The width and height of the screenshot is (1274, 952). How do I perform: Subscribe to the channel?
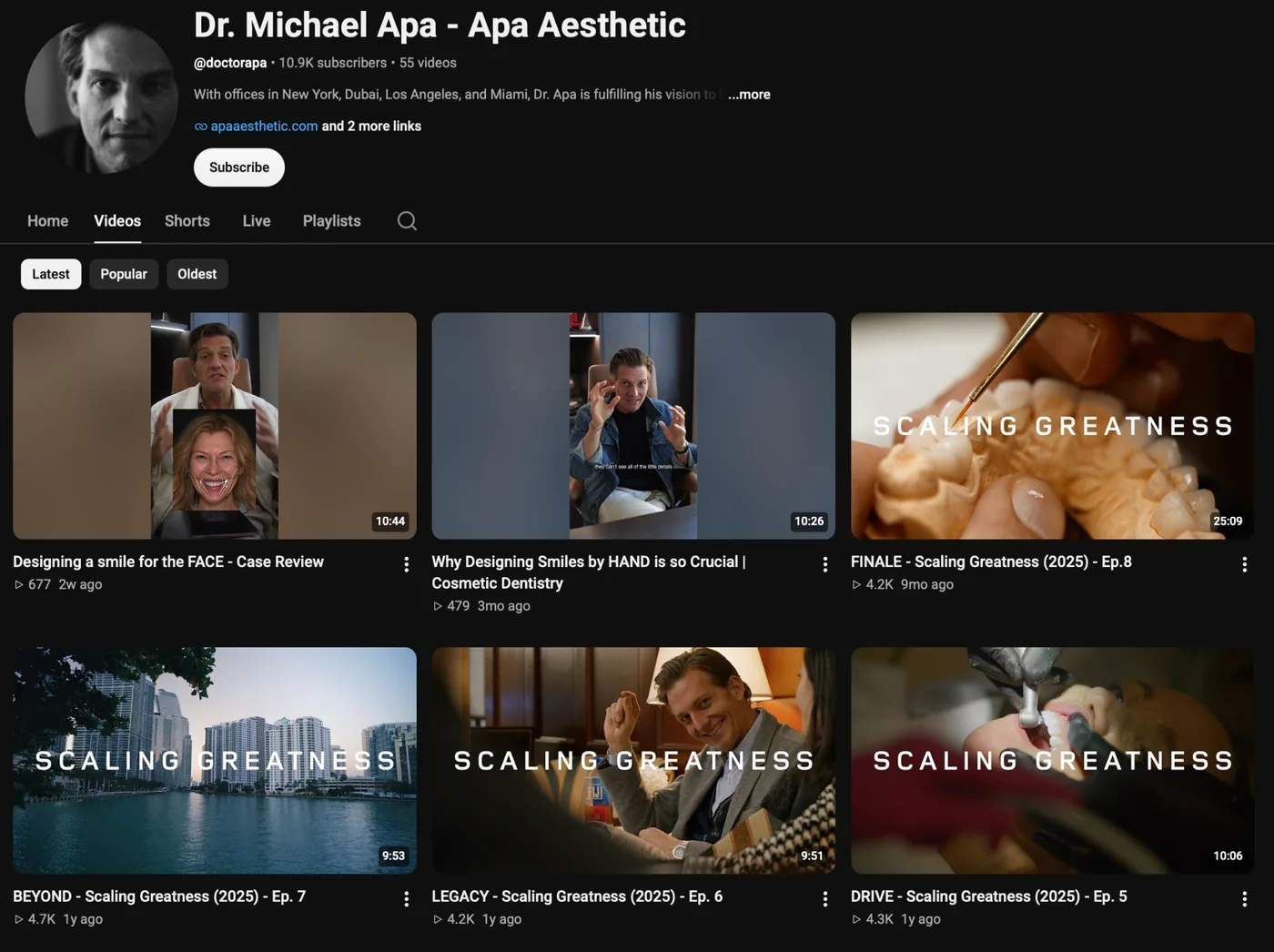(239, 167)
